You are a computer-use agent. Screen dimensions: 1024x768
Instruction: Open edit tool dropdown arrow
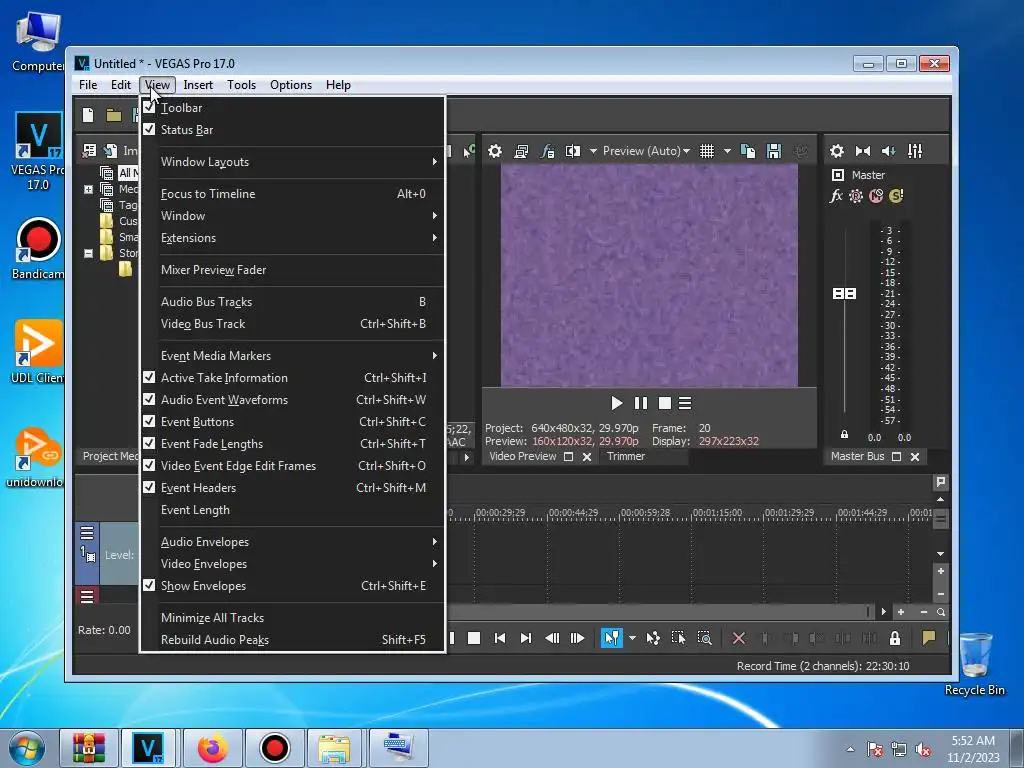632,638
